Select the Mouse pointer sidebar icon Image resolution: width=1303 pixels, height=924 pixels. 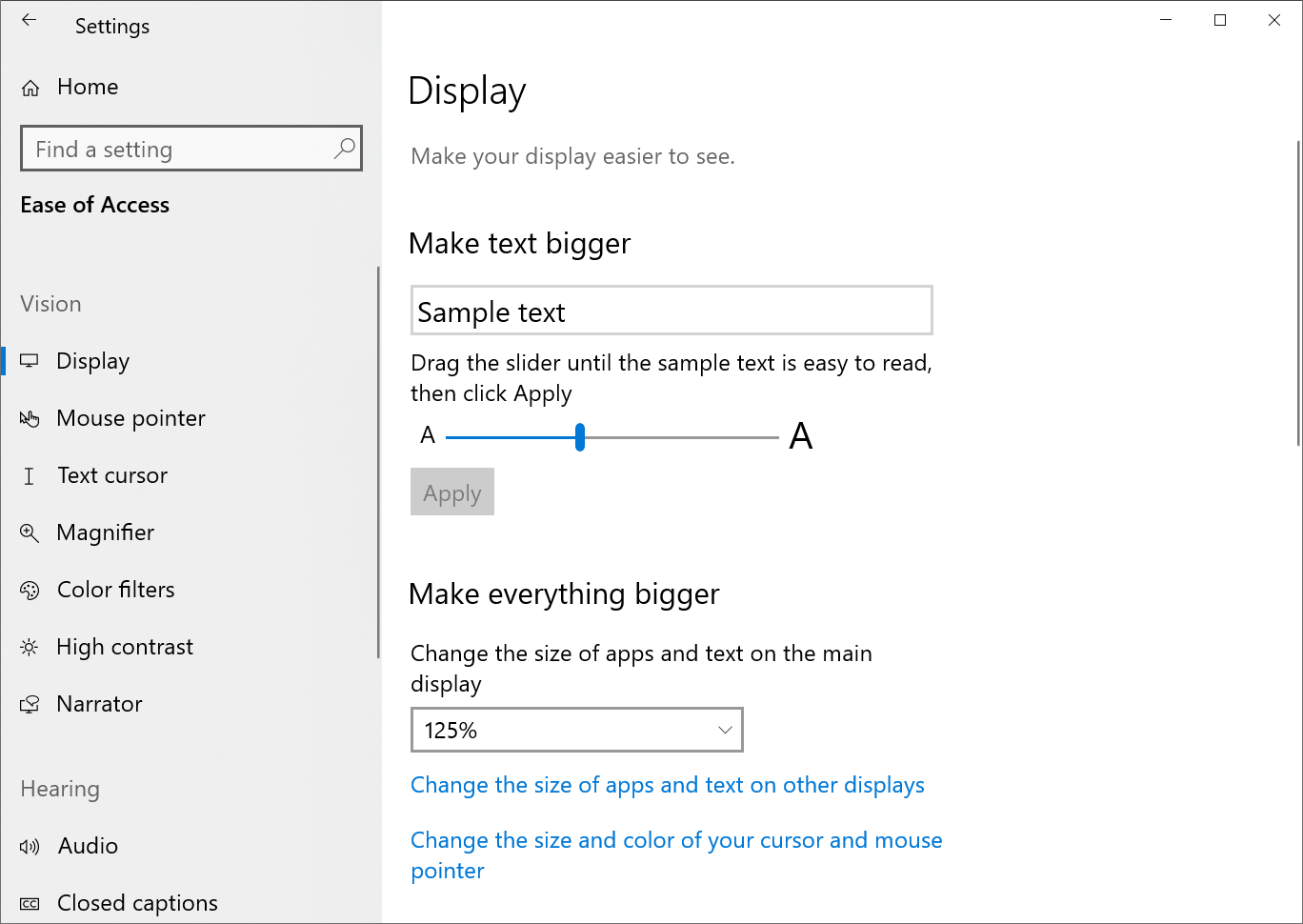pos(30,419)
